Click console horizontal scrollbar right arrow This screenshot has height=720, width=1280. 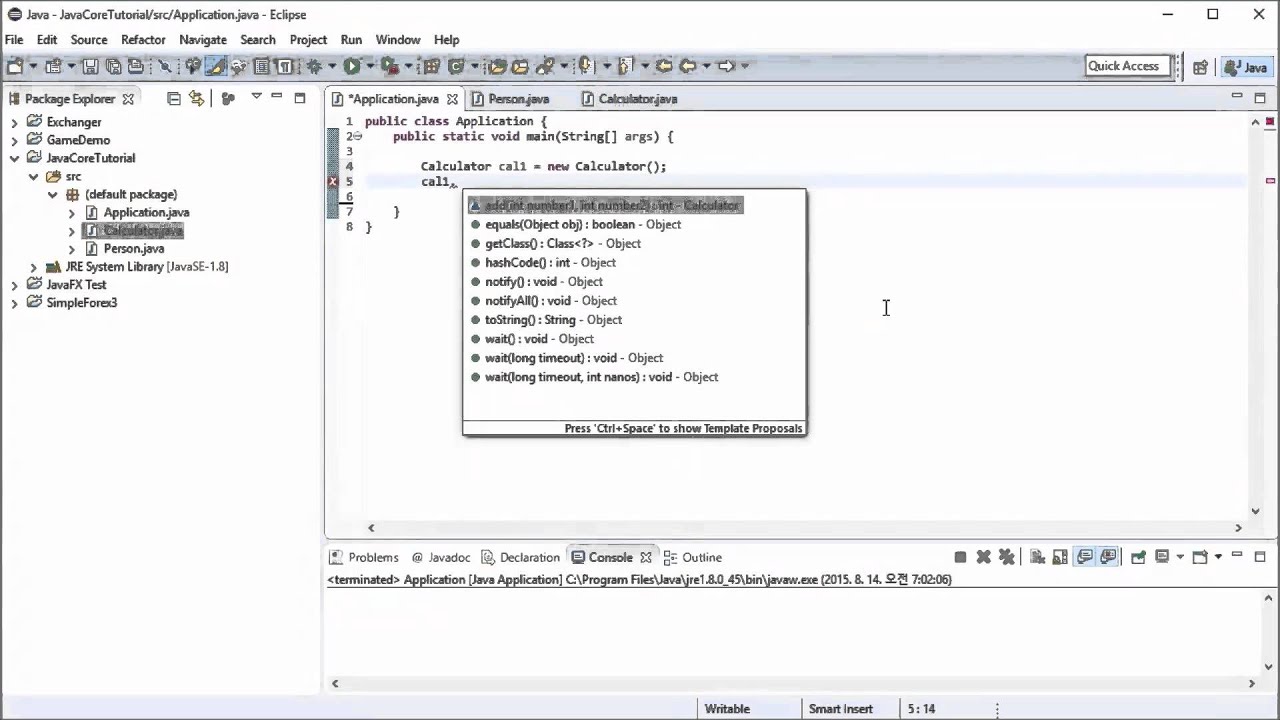pyautogui.click(x=1252, y=684)
